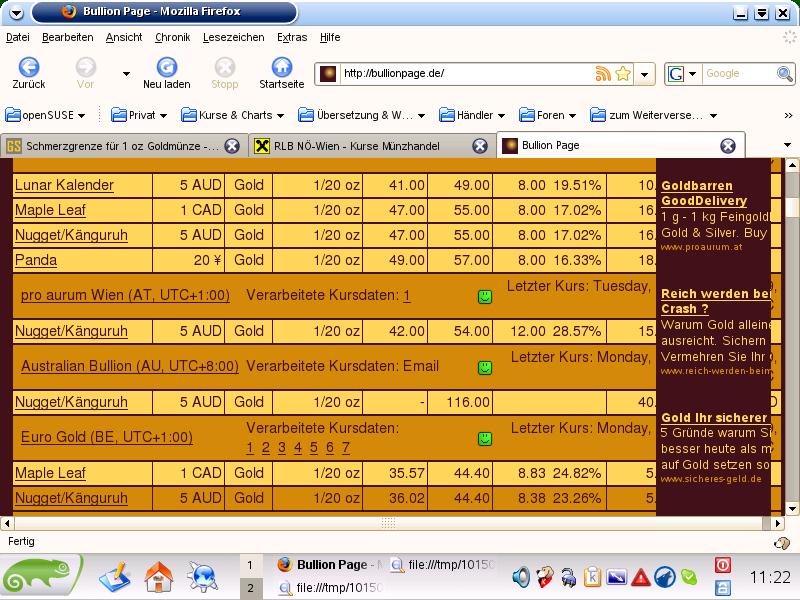800x600 pixels.
Task: Open Australian Bullion dealer link
Action: pyautogui.click(x=130, y=367)
